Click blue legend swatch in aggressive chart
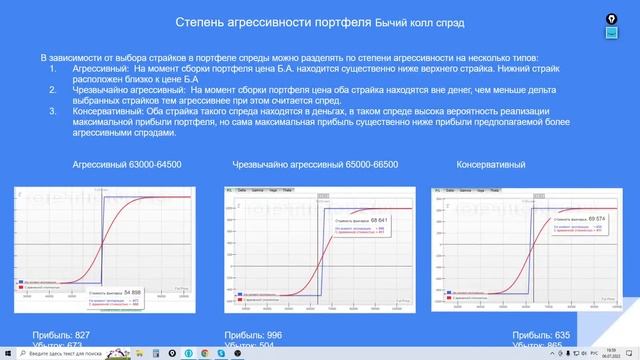Screen dimensions: 640x360 point(21,282)
